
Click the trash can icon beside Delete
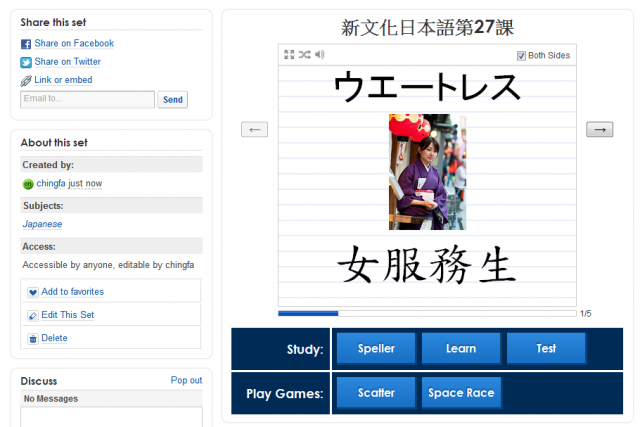pos(33,339)
